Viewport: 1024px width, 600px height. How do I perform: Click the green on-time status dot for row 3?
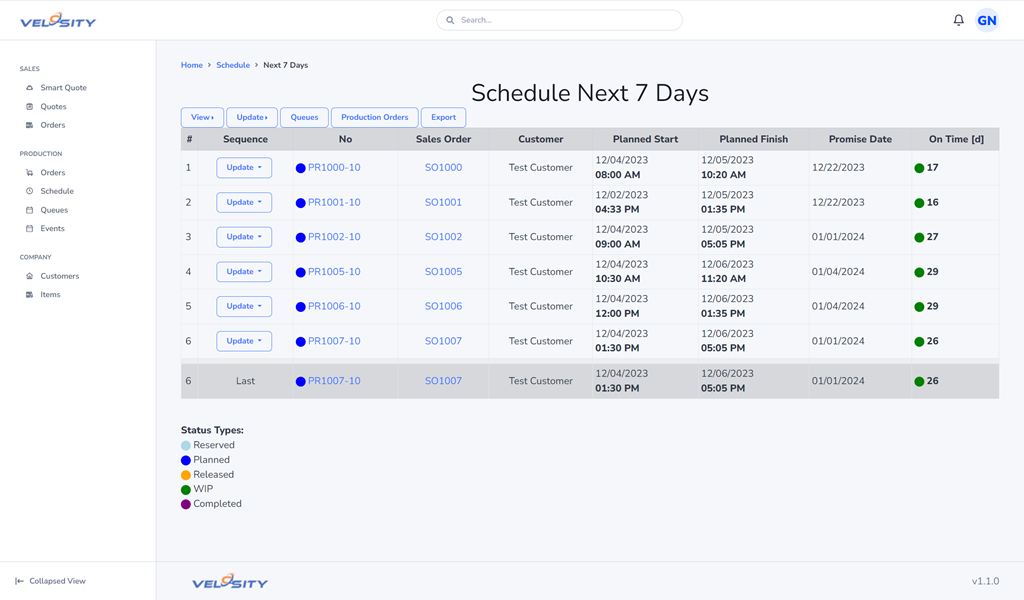click(x=919, y=238)
